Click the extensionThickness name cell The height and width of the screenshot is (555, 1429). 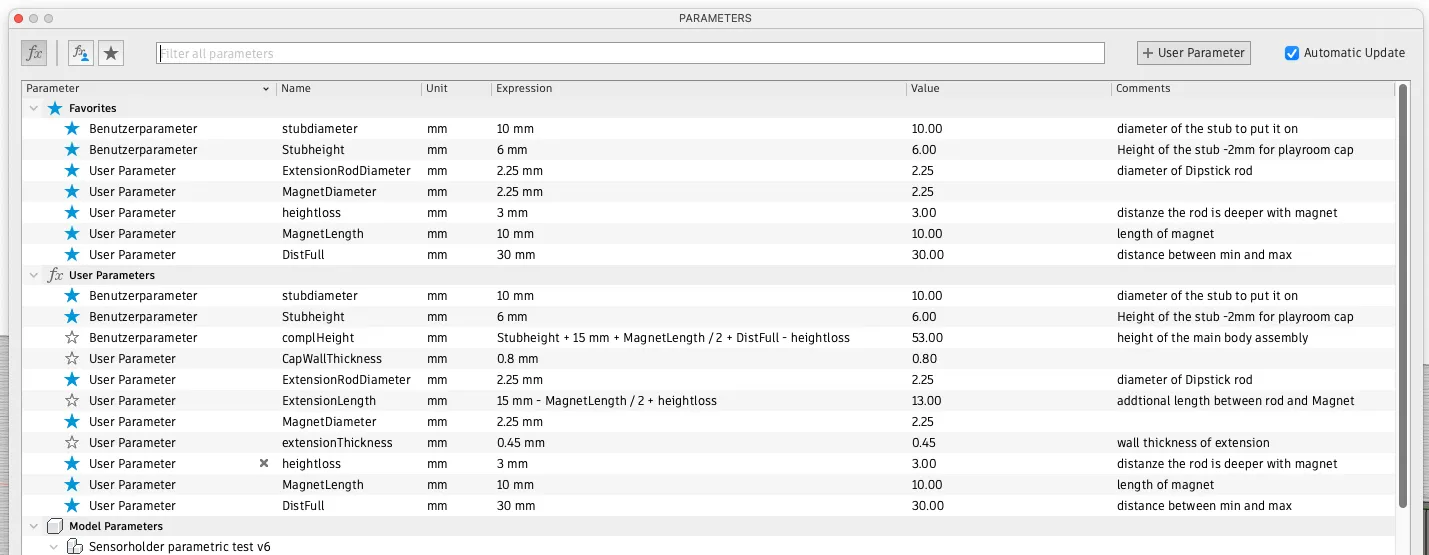[337, 443]
